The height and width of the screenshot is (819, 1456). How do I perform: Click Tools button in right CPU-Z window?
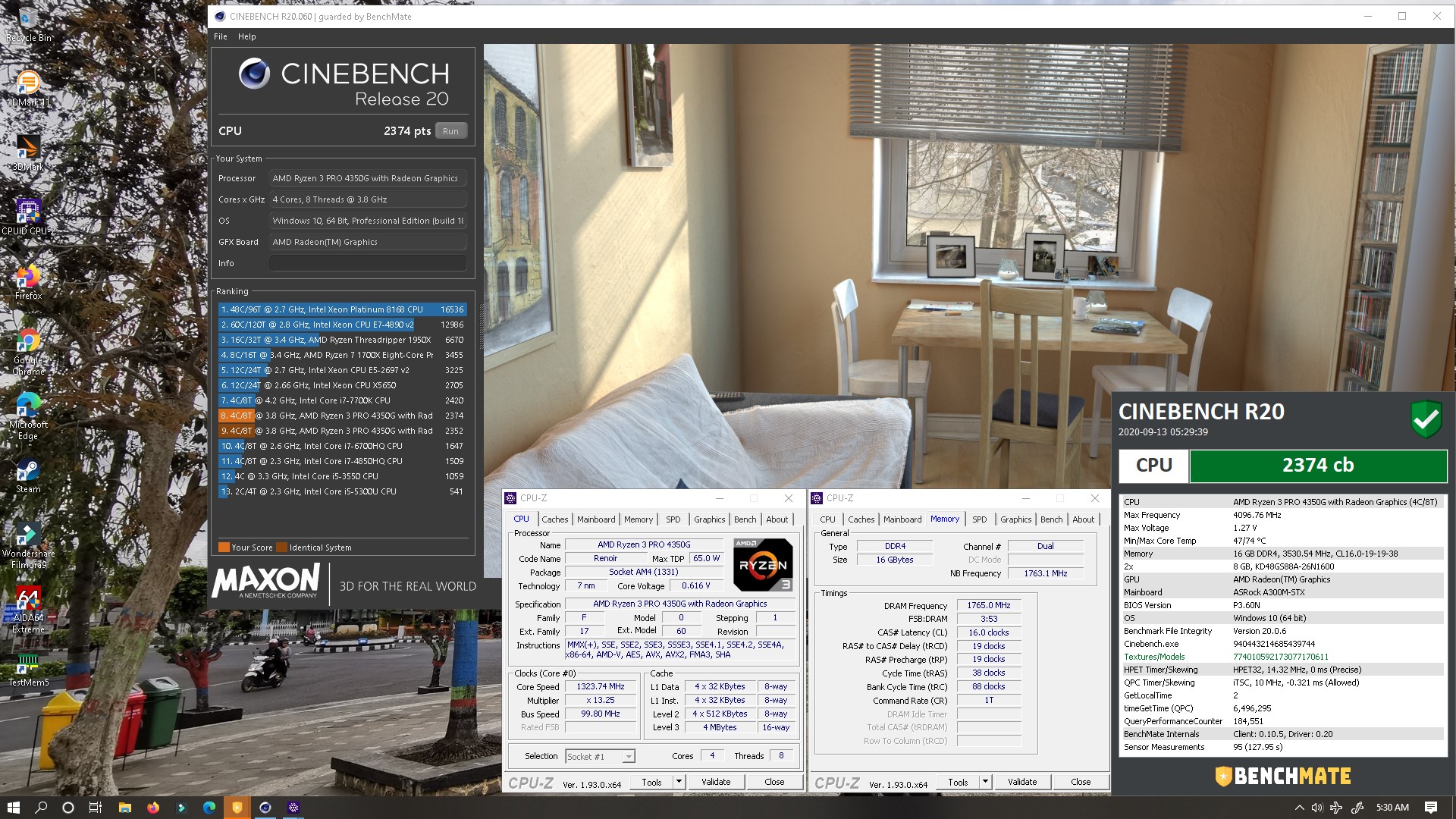(x=958, y=782)
